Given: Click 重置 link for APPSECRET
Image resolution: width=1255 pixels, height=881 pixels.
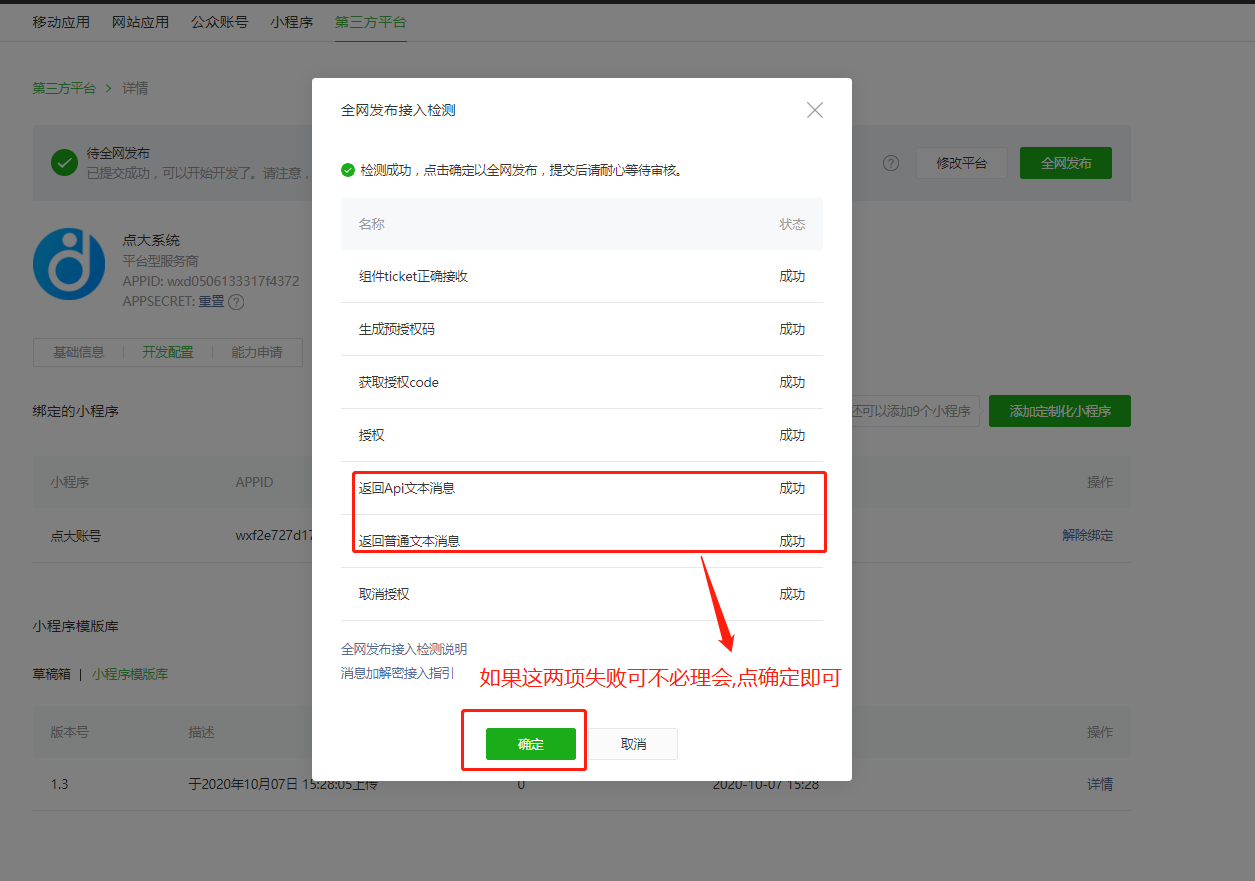Looking at the screenshot, I should [211, 301].
